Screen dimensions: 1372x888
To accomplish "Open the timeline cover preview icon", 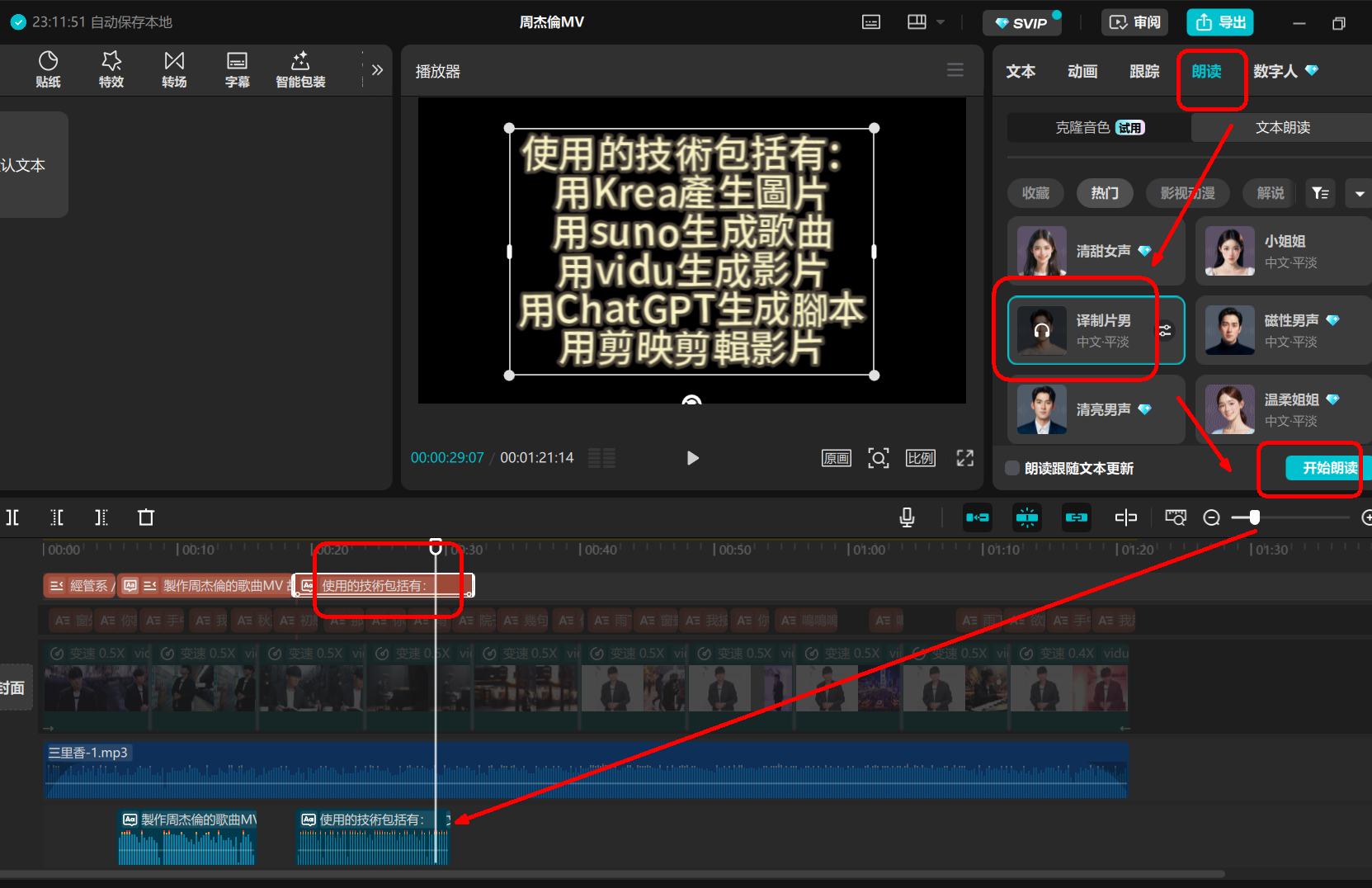I will point(1176,517).
